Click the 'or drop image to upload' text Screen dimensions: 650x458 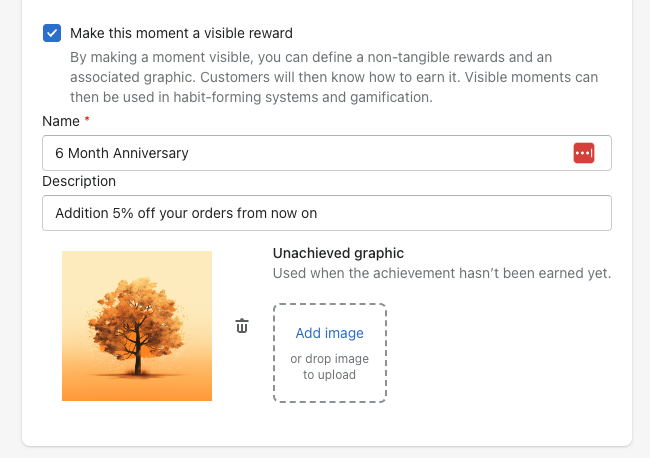point(329,367)
